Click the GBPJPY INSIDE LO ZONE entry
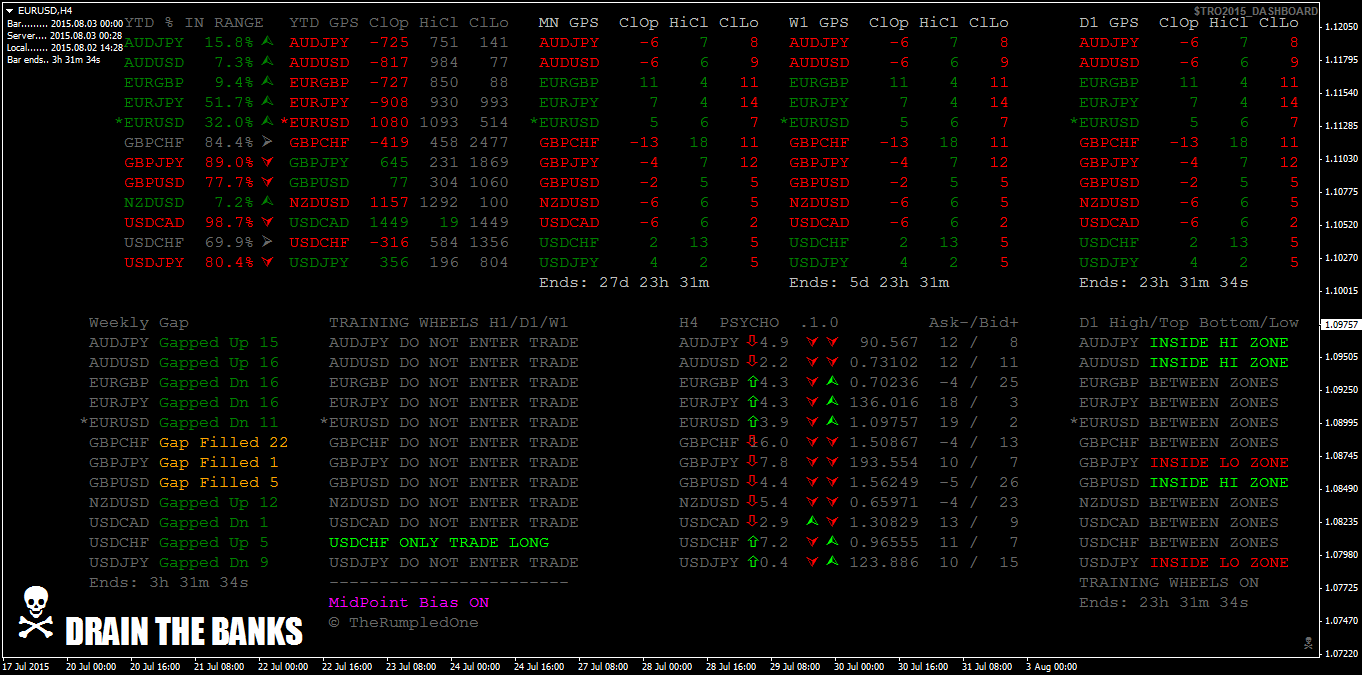Viewport: 1362px width, 675px height. 1184,463
